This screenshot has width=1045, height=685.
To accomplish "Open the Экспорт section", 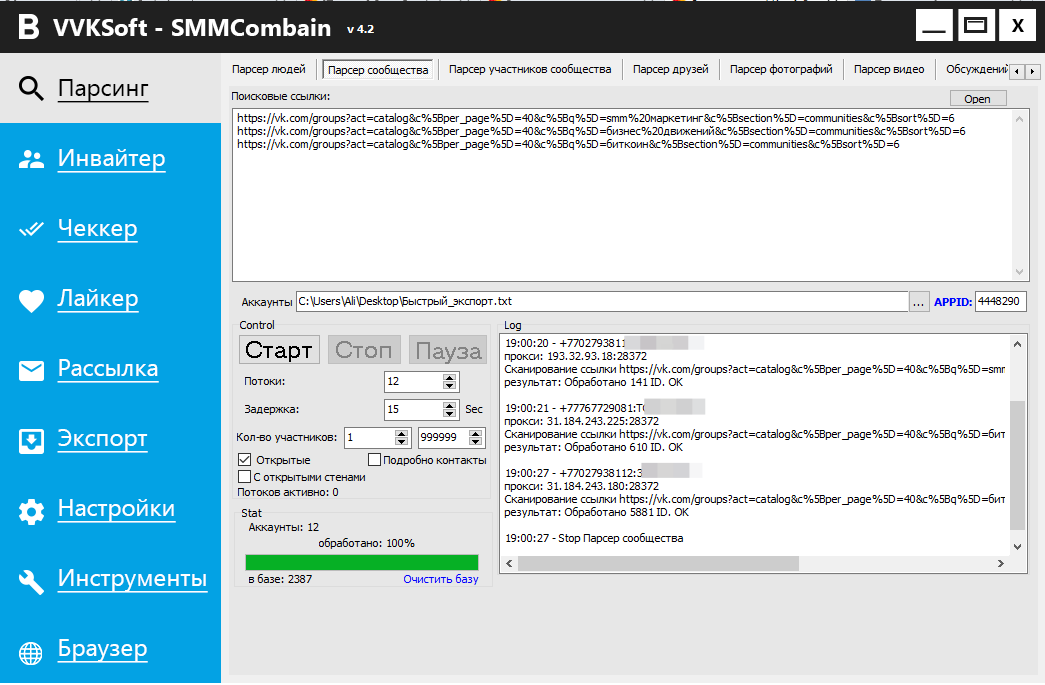I will (102, 438).
